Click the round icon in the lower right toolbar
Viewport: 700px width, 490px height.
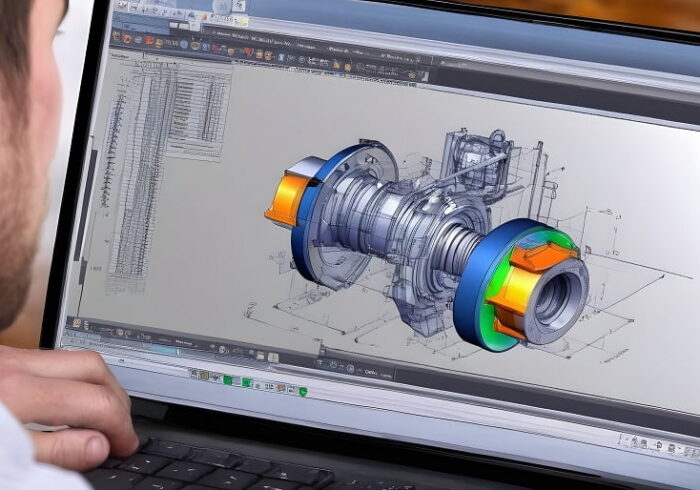pyautogui.click(x=350, y=369)
